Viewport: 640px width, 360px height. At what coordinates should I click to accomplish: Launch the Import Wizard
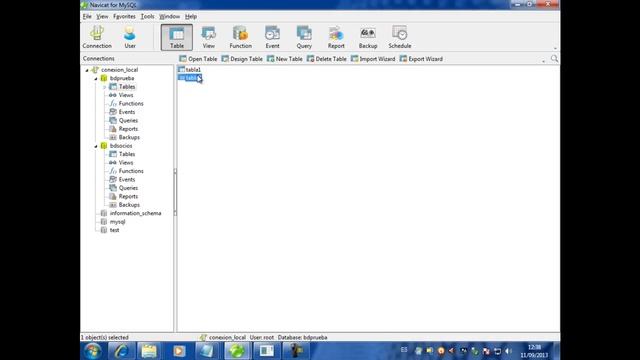pos(373,59)
